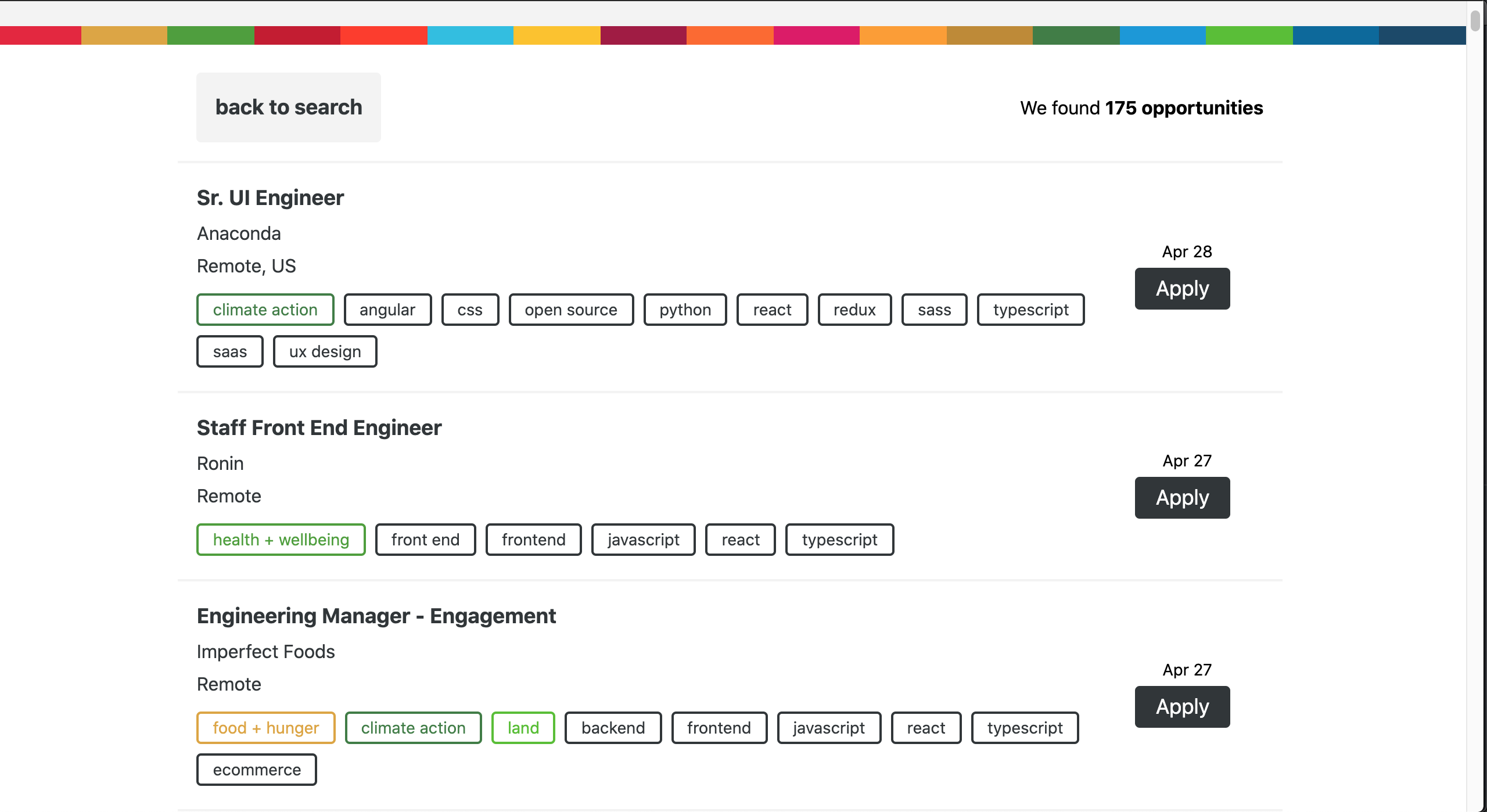This screenshot has width=1487, height=812.
Task: Choose the ecommerce tag
Action: point(257,770)
